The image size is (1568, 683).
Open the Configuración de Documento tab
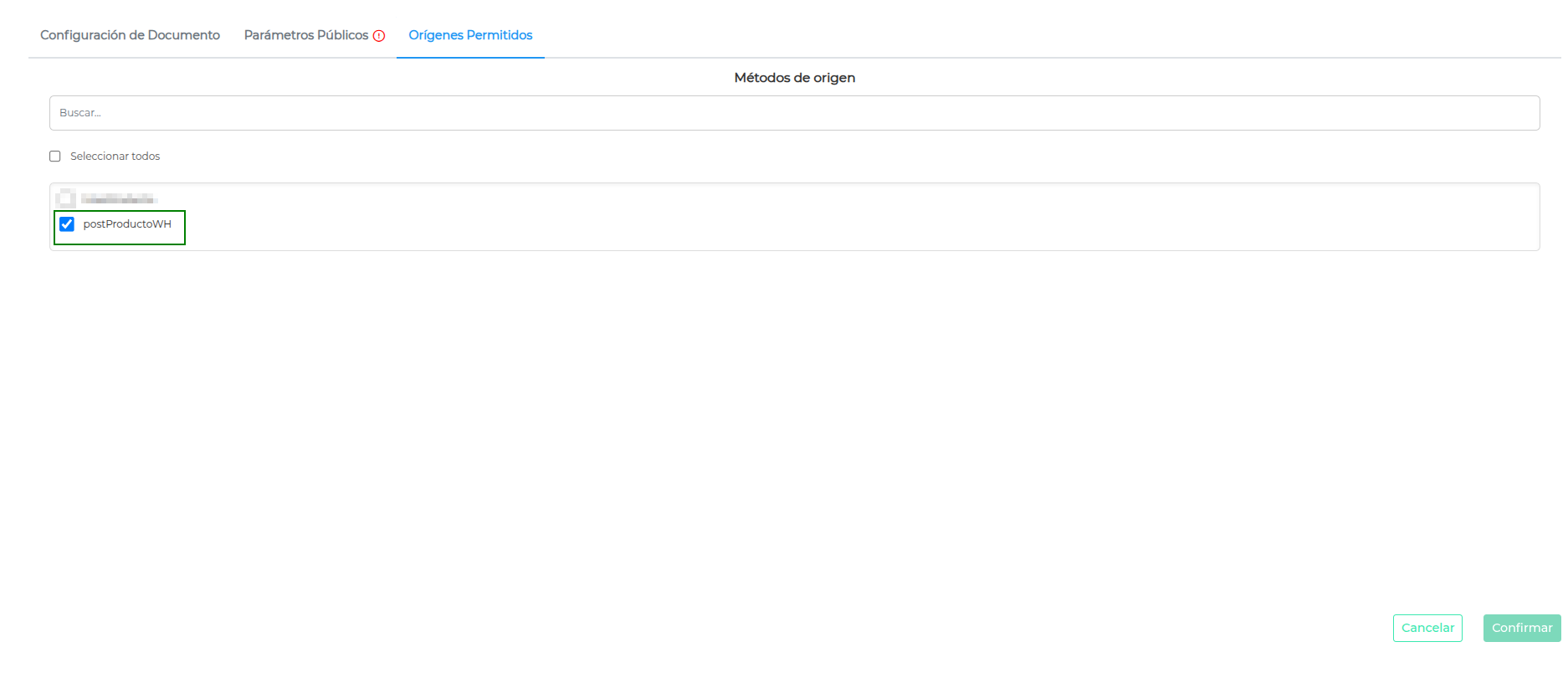130,35
